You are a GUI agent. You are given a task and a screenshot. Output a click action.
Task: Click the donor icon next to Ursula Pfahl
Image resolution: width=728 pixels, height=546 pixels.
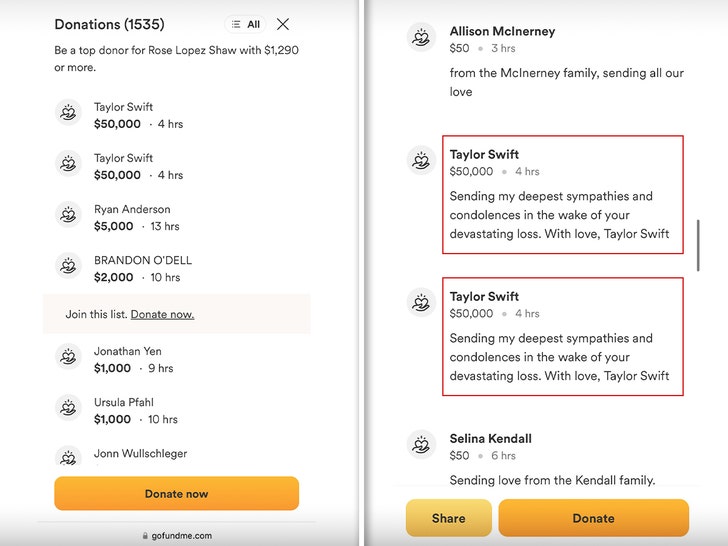pyautogui.click(x=68, y=407)
